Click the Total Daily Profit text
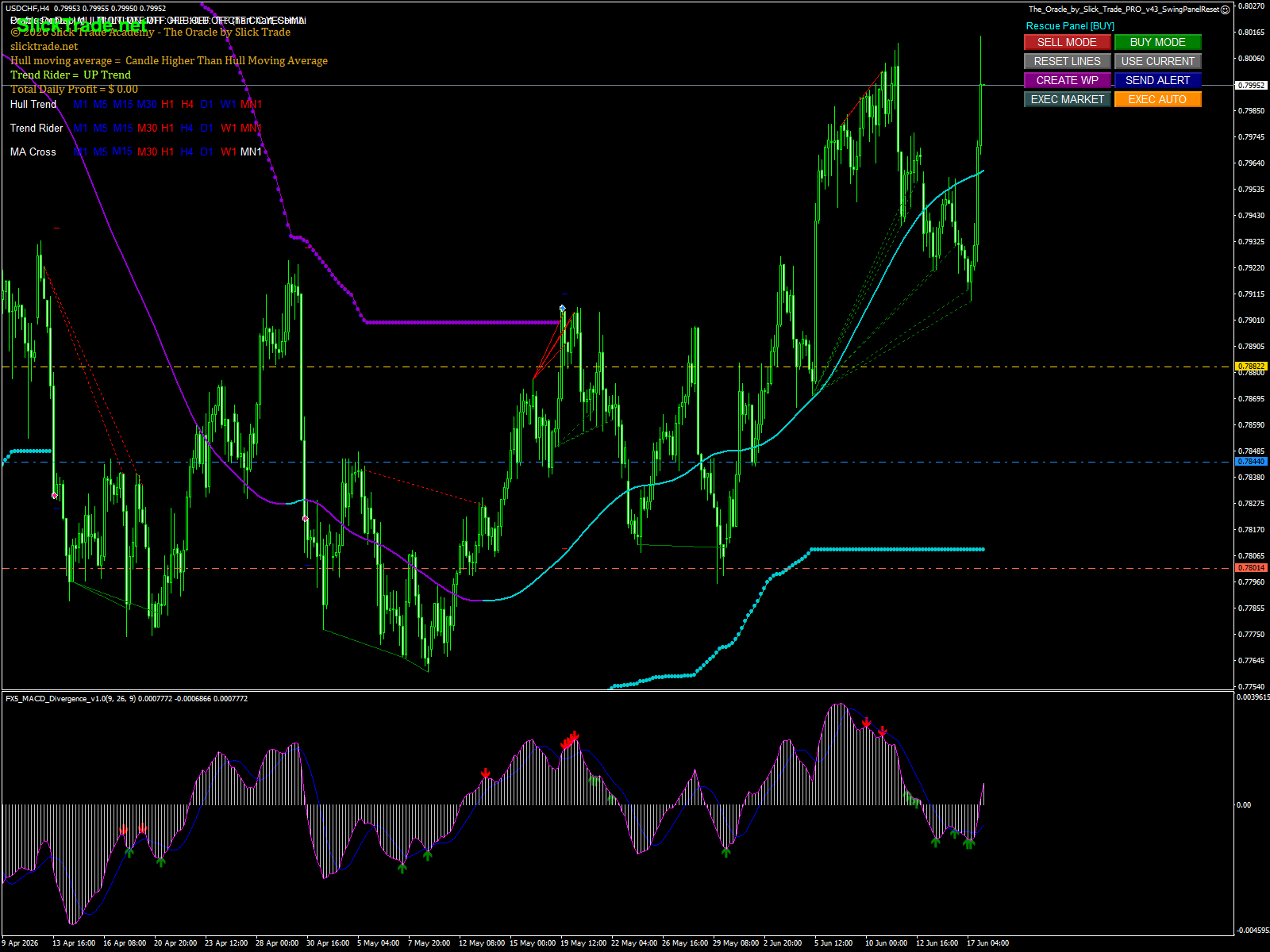Image resolution: width=1270 pixels, height=952 pixels. [74, 89]
